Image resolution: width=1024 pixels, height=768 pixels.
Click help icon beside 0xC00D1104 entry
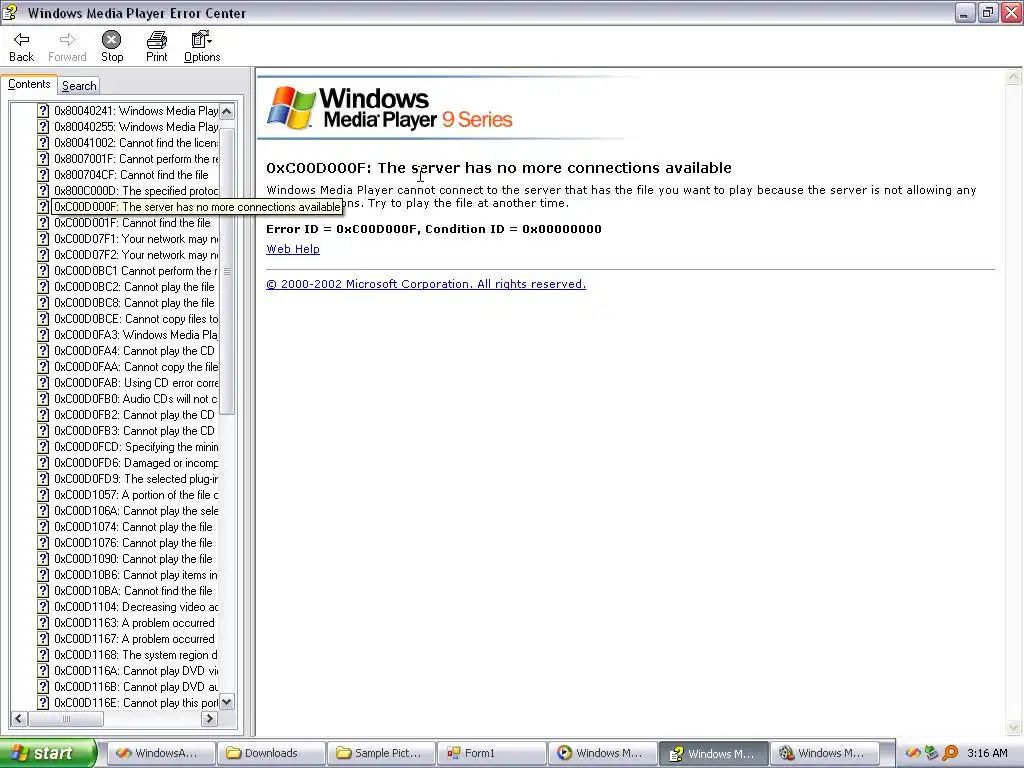(x=43, y=607)
